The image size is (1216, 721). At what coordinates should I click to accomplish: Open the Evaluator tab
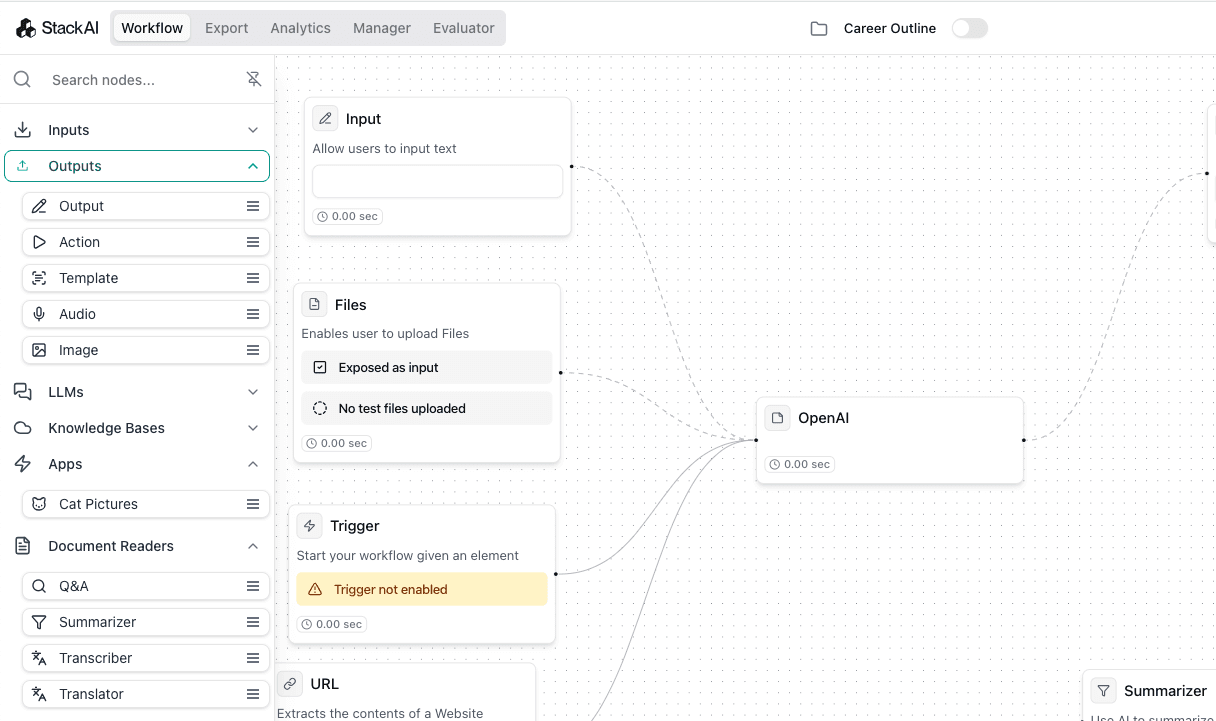click(463, 28)
